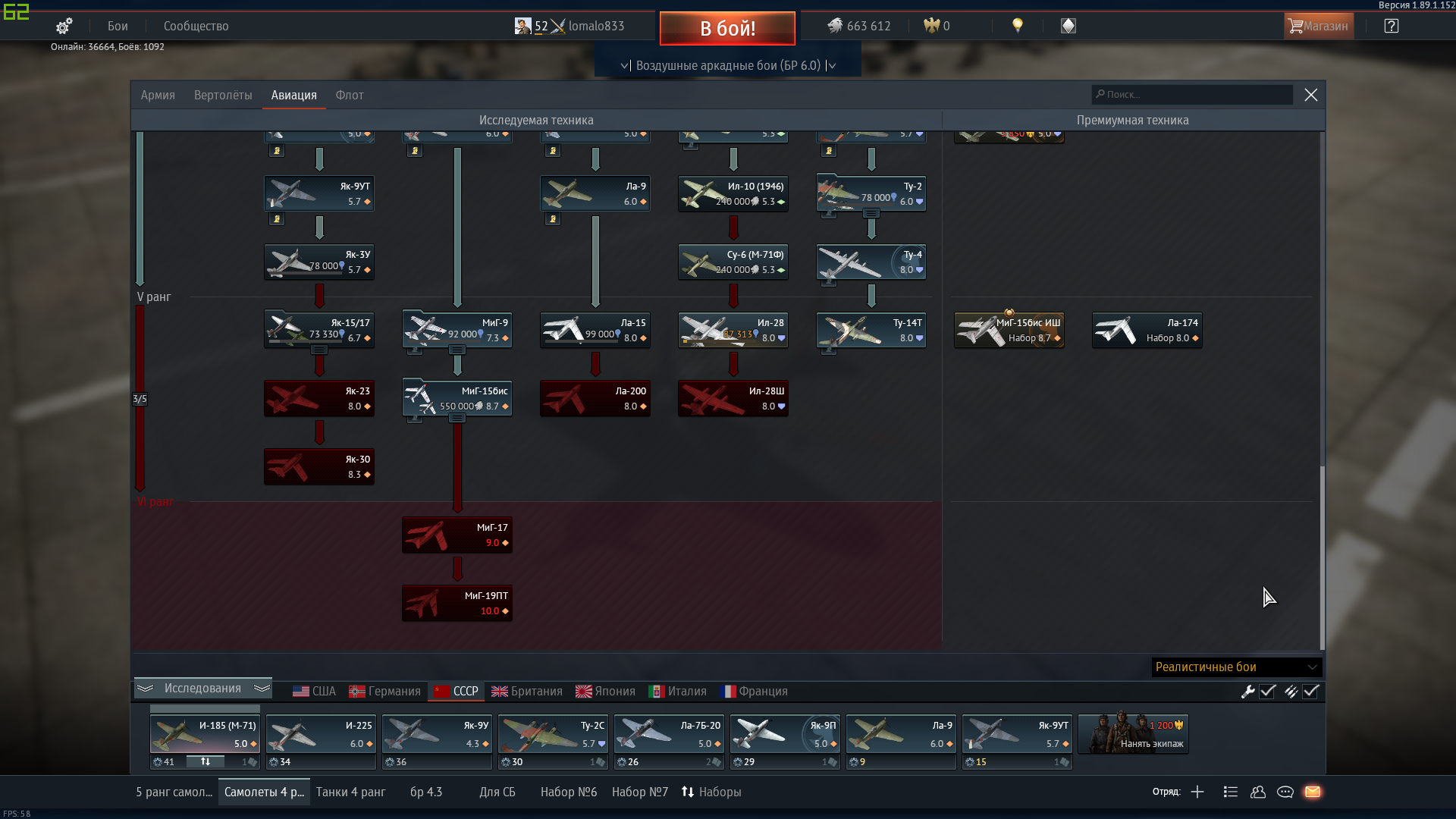Click the silver lions balance 663 612
This screenshot has height=819, width=1456.
click(859, 26)
